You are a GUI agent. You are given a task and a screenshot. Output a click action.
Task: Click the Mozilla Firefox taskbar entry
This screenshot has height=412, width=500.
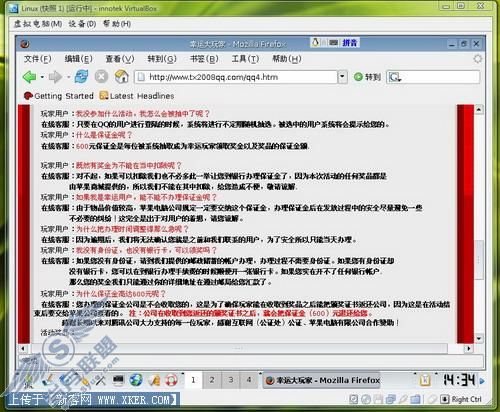(x=322, y=380)
